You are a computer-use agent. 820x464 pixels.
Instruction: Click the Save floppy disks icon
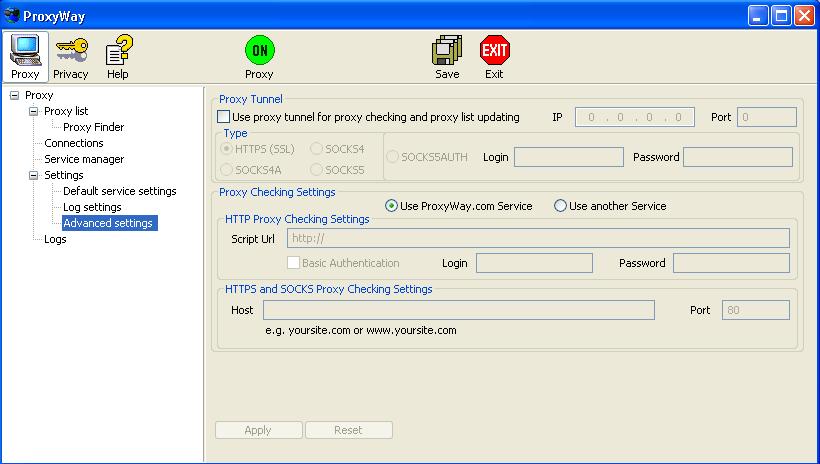point(447,56)
